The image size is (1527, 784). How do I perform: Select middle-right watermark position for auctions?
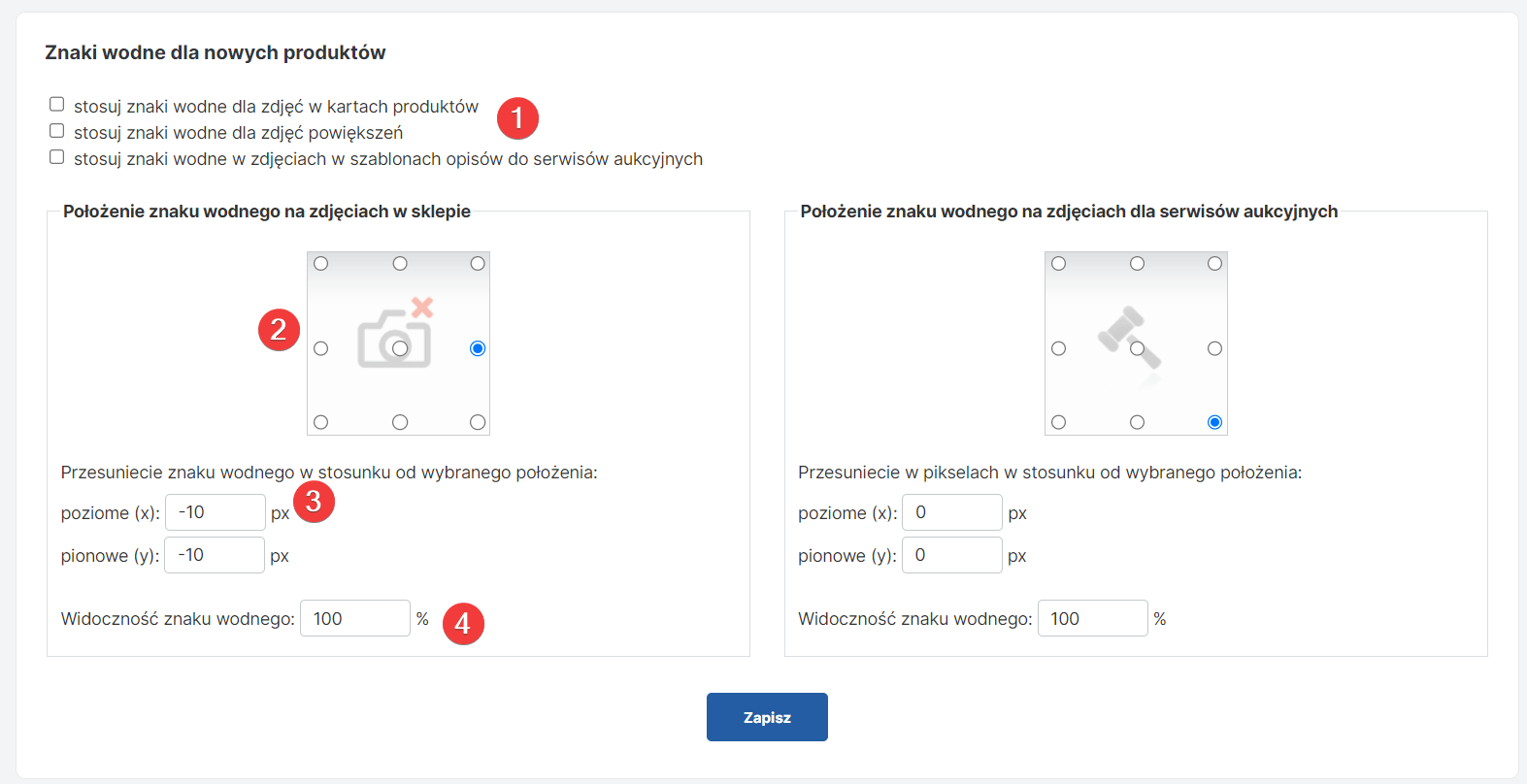tap(1214, 348)
